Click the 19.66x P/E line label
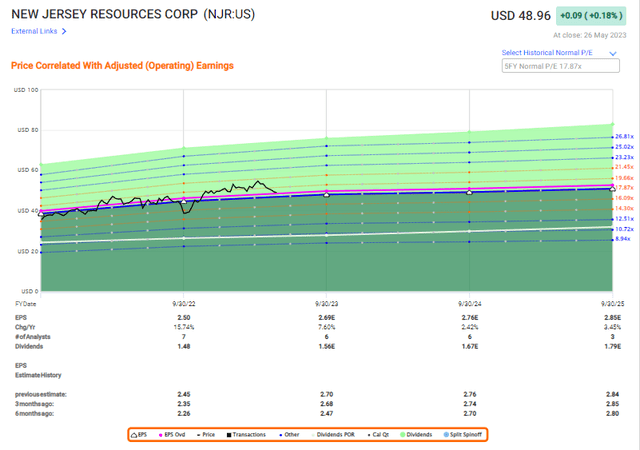This screenshot has width=640, height=450. tap(624, 178)
